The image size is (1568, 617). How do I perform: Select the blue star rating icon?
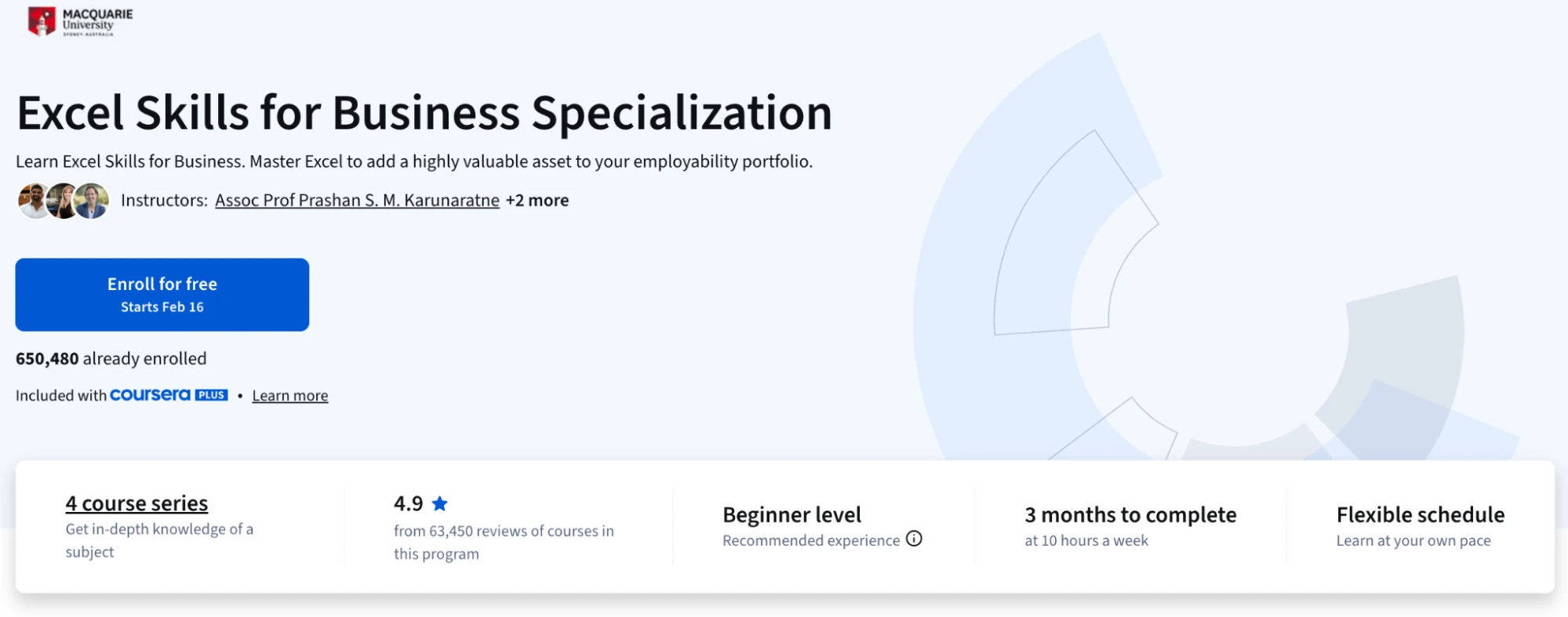point(440,503)
